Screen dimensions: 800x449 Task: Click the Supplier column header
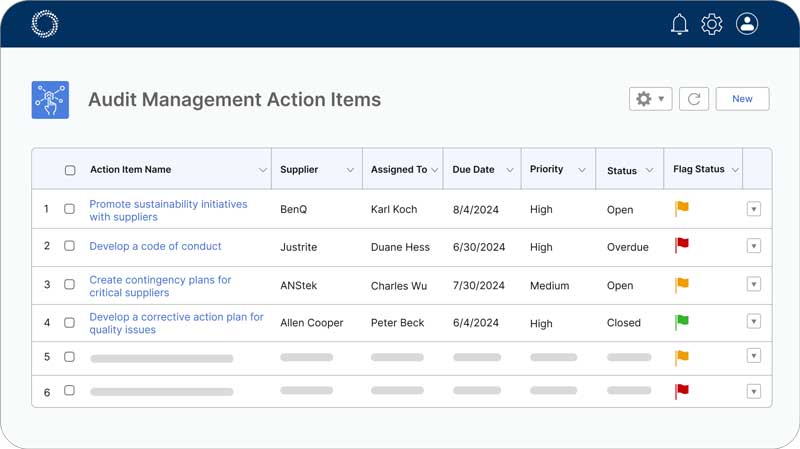click(x=299, y=170)
